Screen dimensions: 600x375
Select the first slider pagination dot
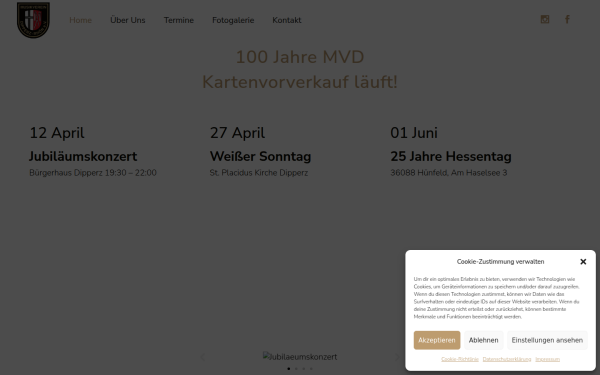289,369
